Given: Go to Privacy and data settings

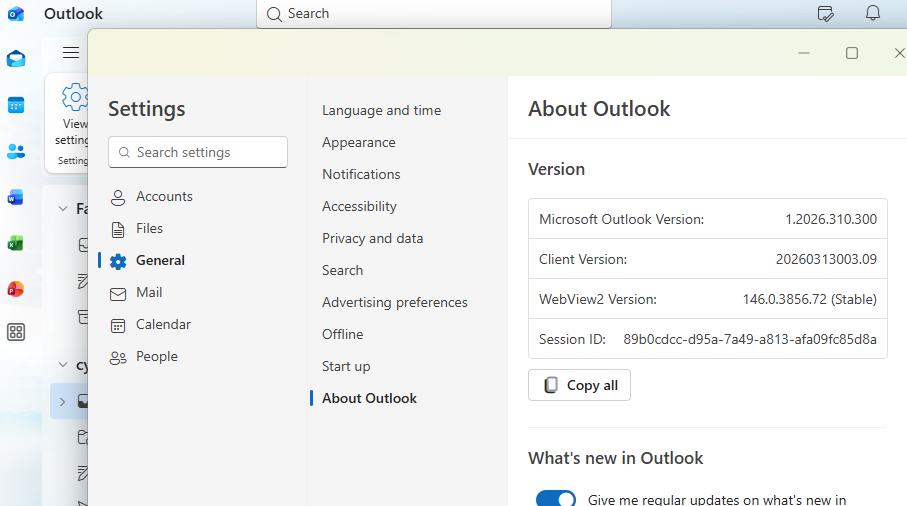Looking at the screenshot, I should point(373,238).
